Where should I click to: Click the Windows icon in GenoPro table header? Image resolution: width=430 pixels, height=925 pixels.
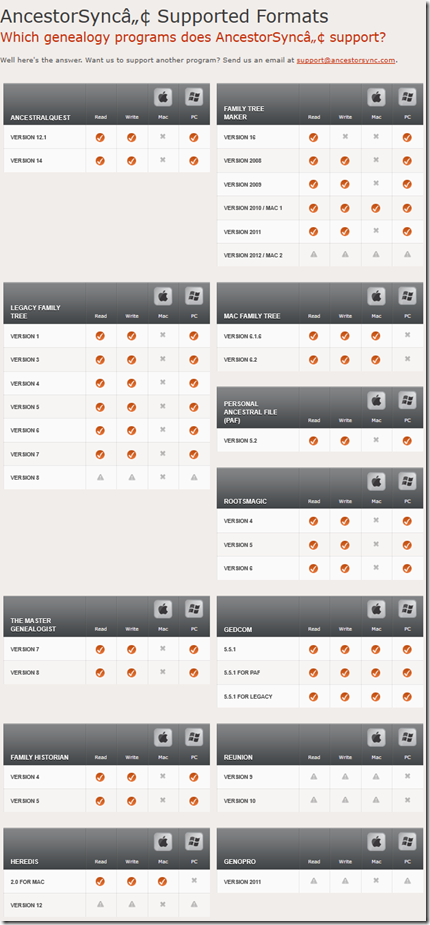pos(407,841)
